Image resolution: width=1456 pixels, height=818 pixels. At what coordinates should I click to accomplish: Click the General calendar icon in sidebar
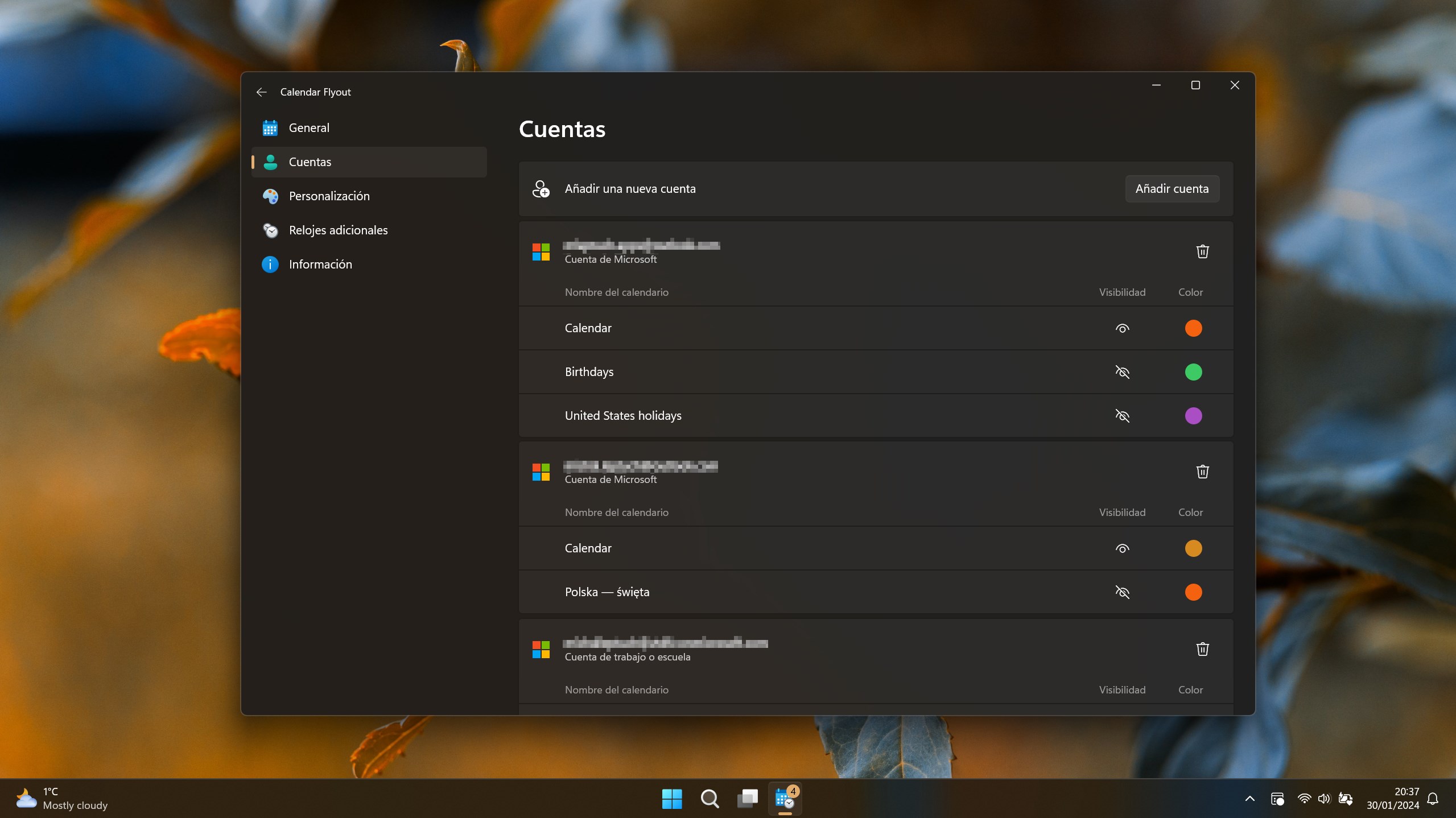coord(270,128)
